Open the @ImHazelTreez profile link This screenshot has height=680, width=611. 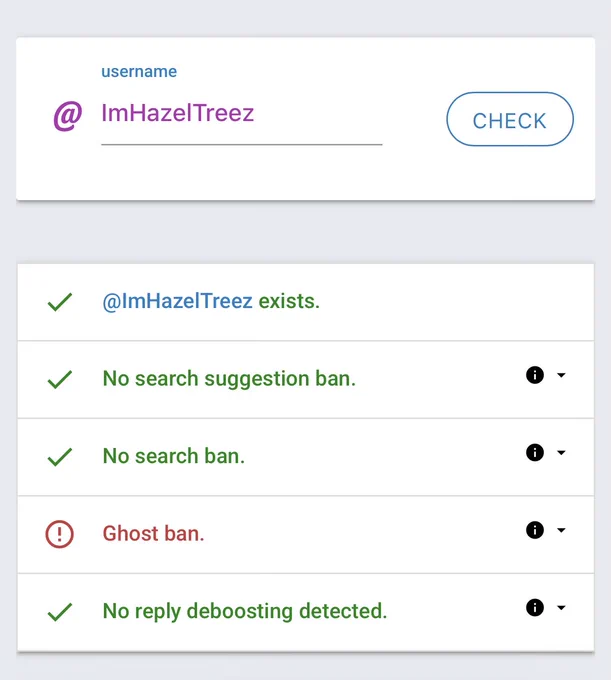[177, 301]
